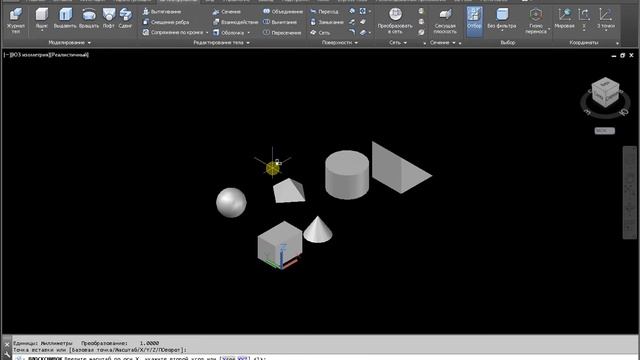
Task: Click the Замыкание surface tool
Action: coord(327,22)
